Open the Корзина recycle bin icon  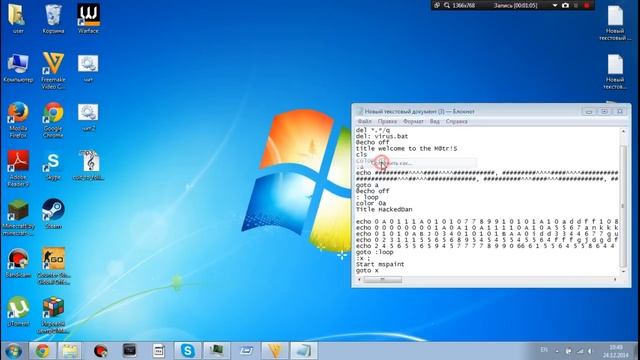(53, 19)
